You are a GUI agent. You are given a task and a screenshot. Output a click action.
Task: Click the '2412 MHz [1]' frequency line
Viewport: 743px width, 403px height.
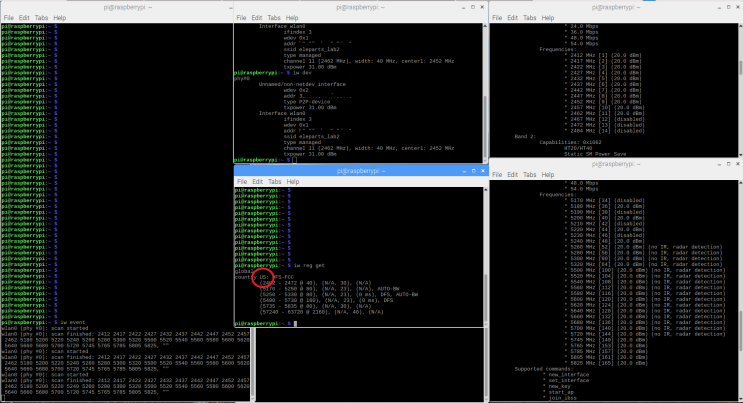coord(603,55)
